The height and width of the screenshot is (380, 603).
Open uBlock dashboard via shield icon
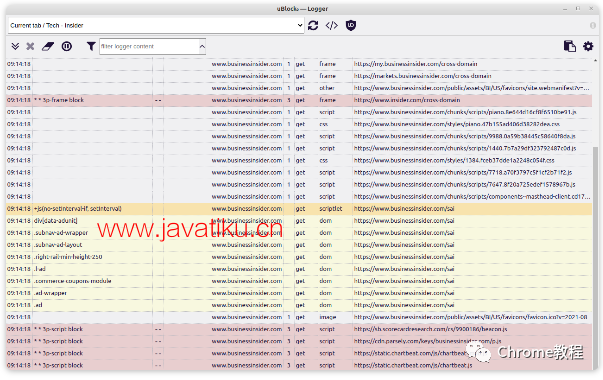point(351,25)
